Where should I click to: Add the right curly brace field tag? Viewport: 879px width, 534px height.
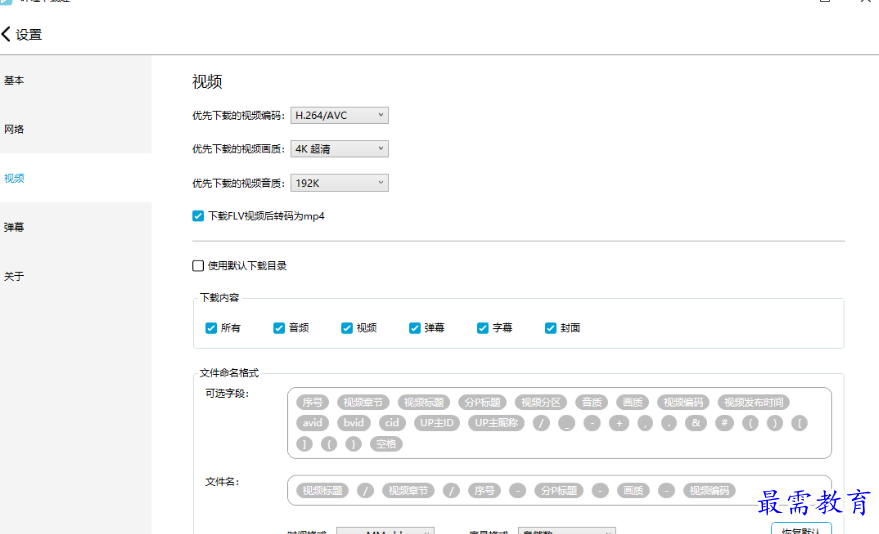[x=353, y=444]
